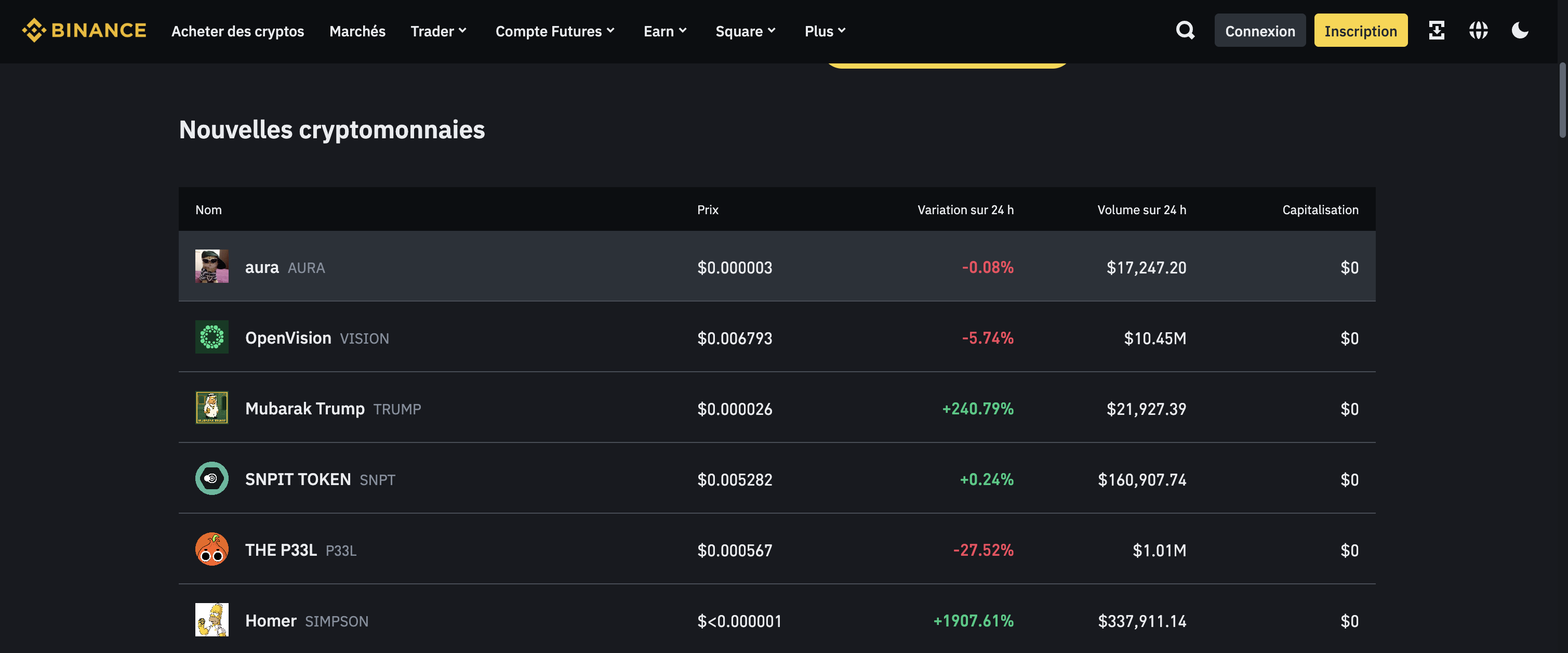Expand the Trader dropdown menu
The image size is (1568, 653).
pyautogui.click(x=438, y=31)
